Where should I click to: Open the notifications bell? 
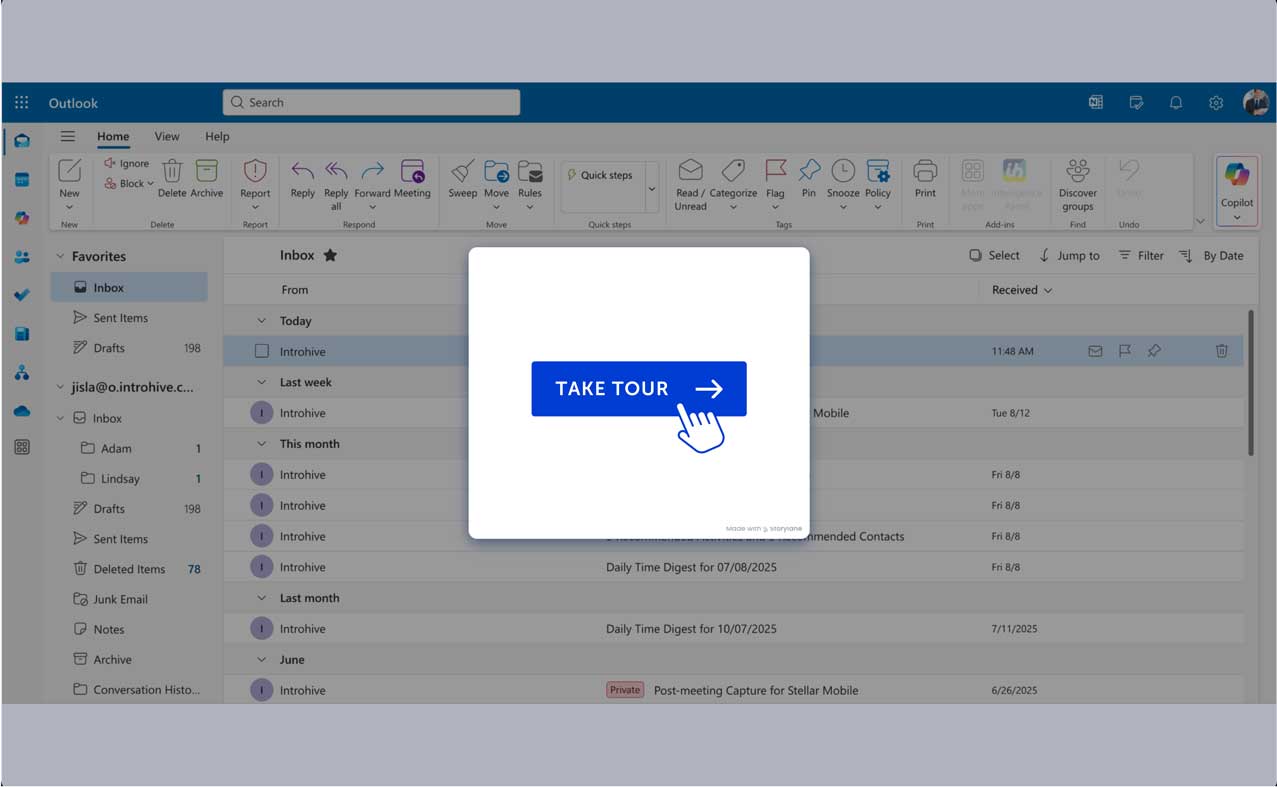click(x=1176, y=103)
